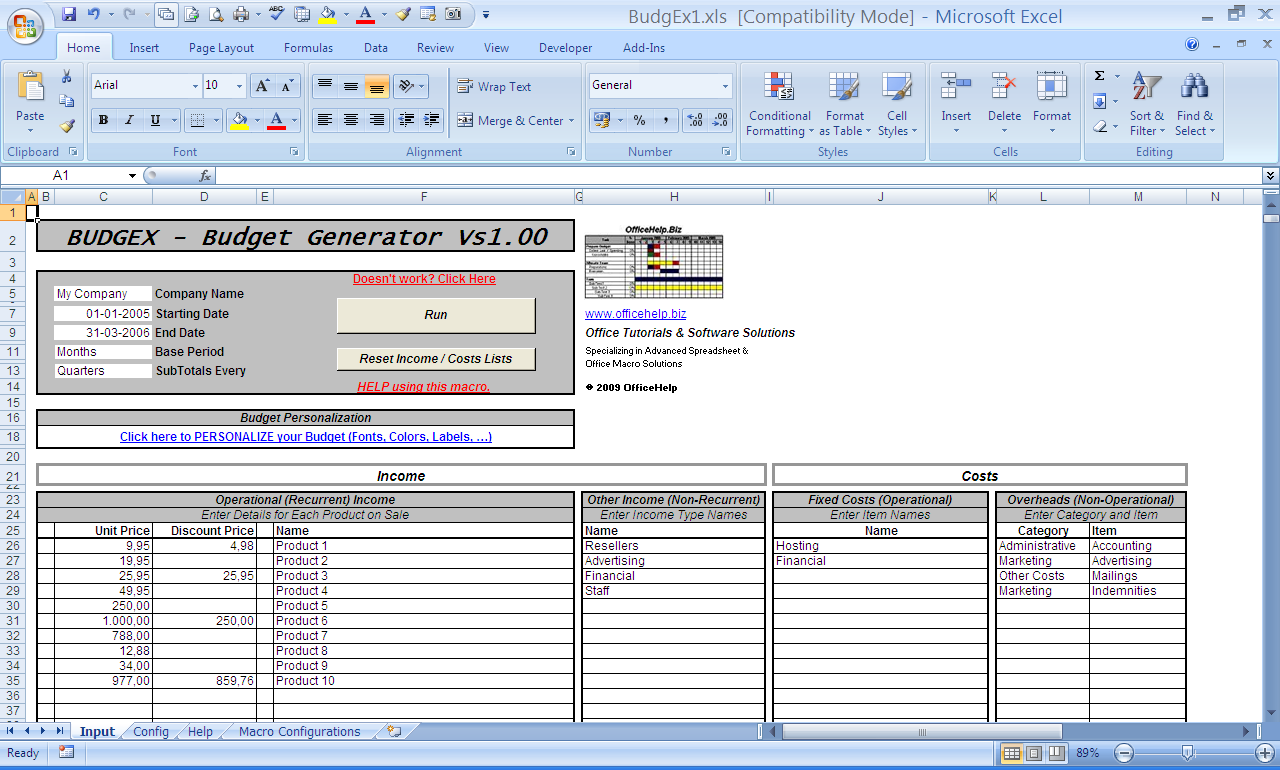
Task: Click the Find & Select binoculars icon
Action: click(x=1194, y=104)
